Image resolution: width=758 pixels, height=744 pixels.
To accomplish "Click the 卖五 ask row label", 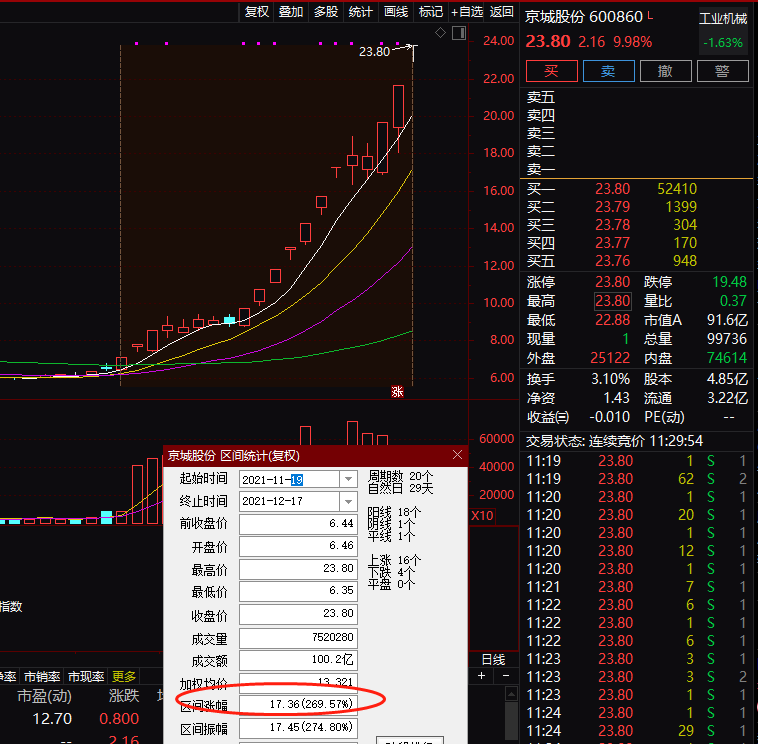I will pyautogui.click(x=541, y=98).
